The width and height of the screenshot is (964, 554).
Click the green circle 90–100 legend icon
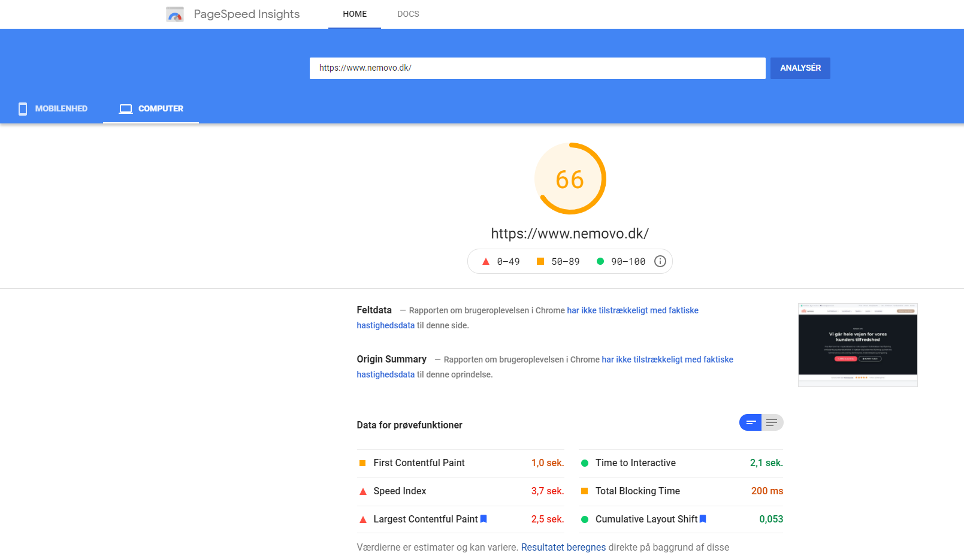[x=600, y=261]
